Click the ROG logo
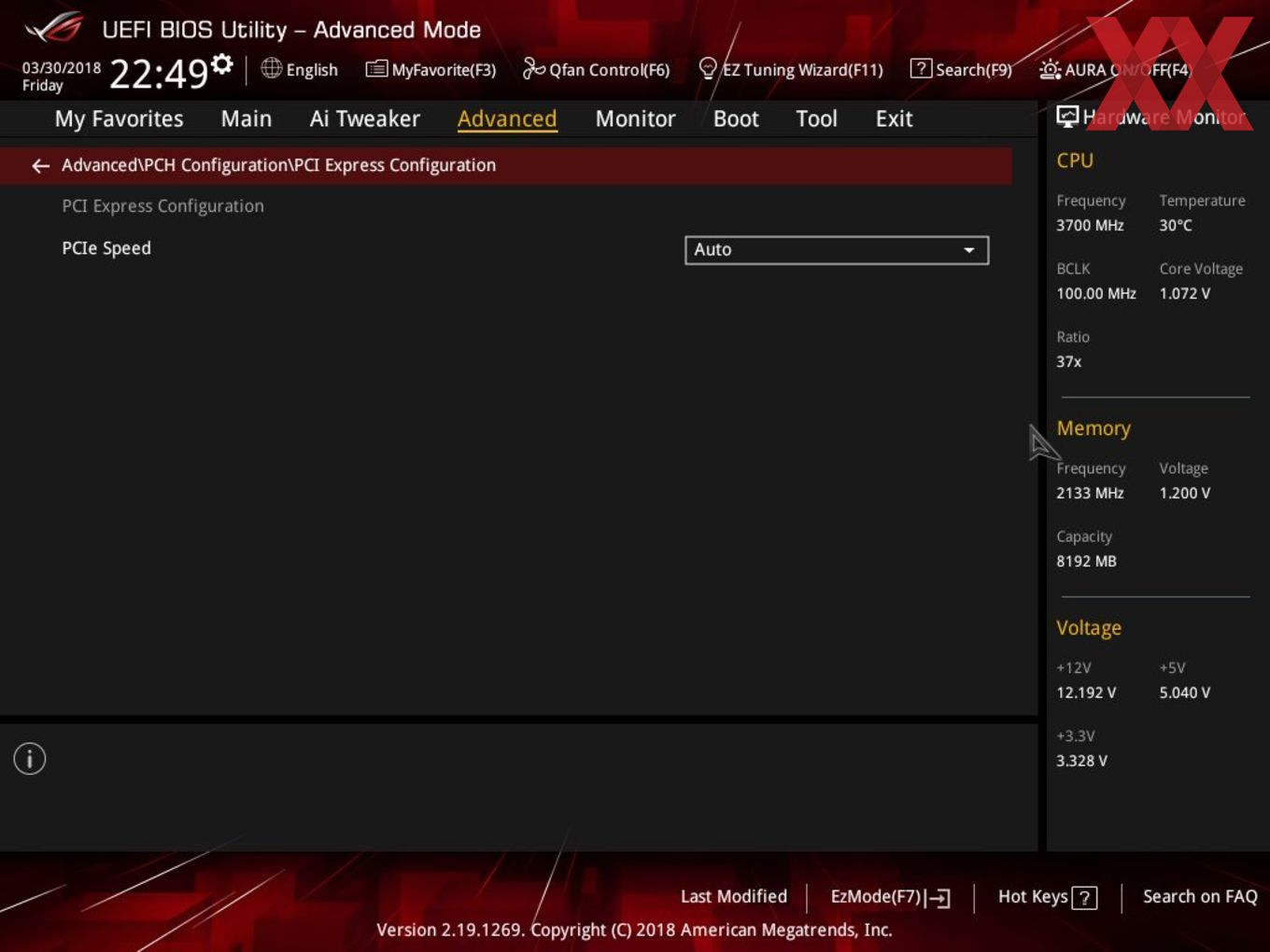The image size is (1270, 952). pos(54,28)
